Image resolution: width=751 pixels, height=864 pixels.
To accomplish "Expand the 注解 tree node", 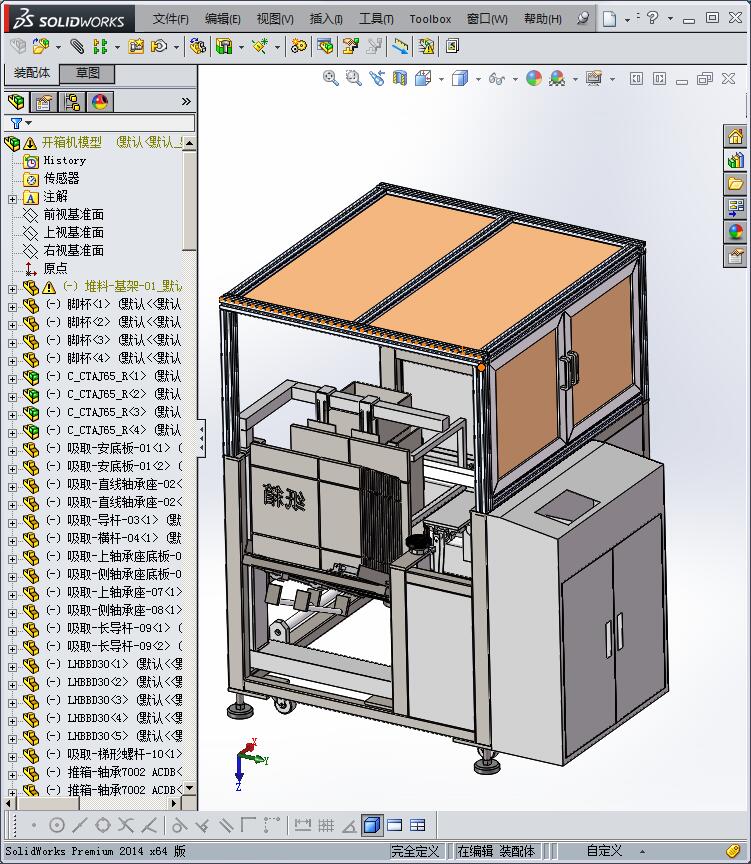I will pyautogui.click(x=13, y=199).
